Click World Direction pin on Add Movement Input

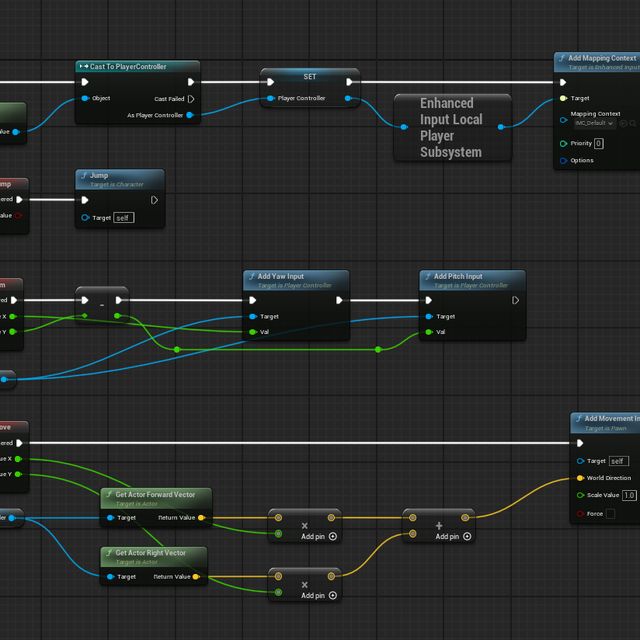[x=580, y=478]
